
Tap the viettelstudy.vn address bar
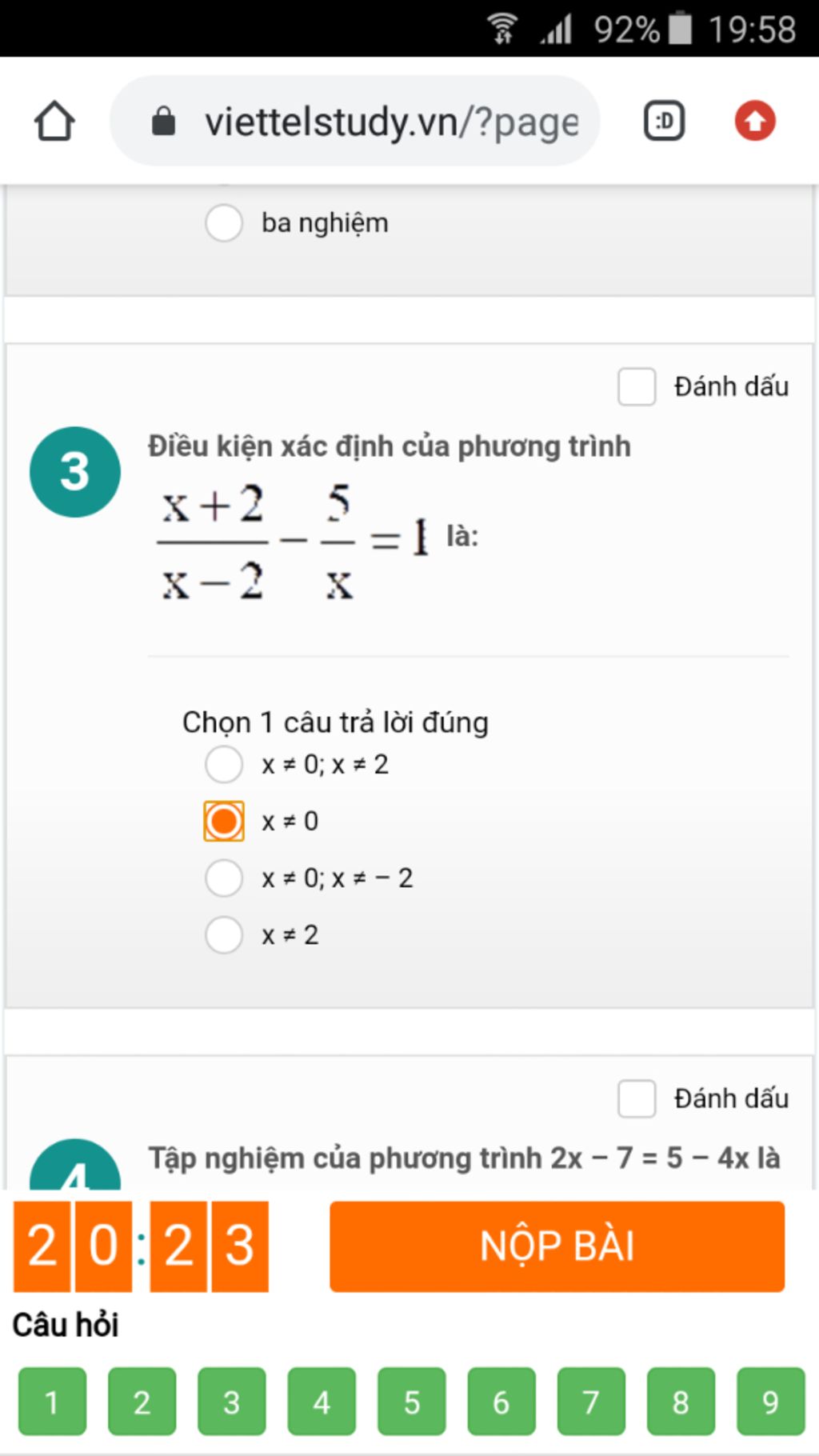tap(390, 122)
